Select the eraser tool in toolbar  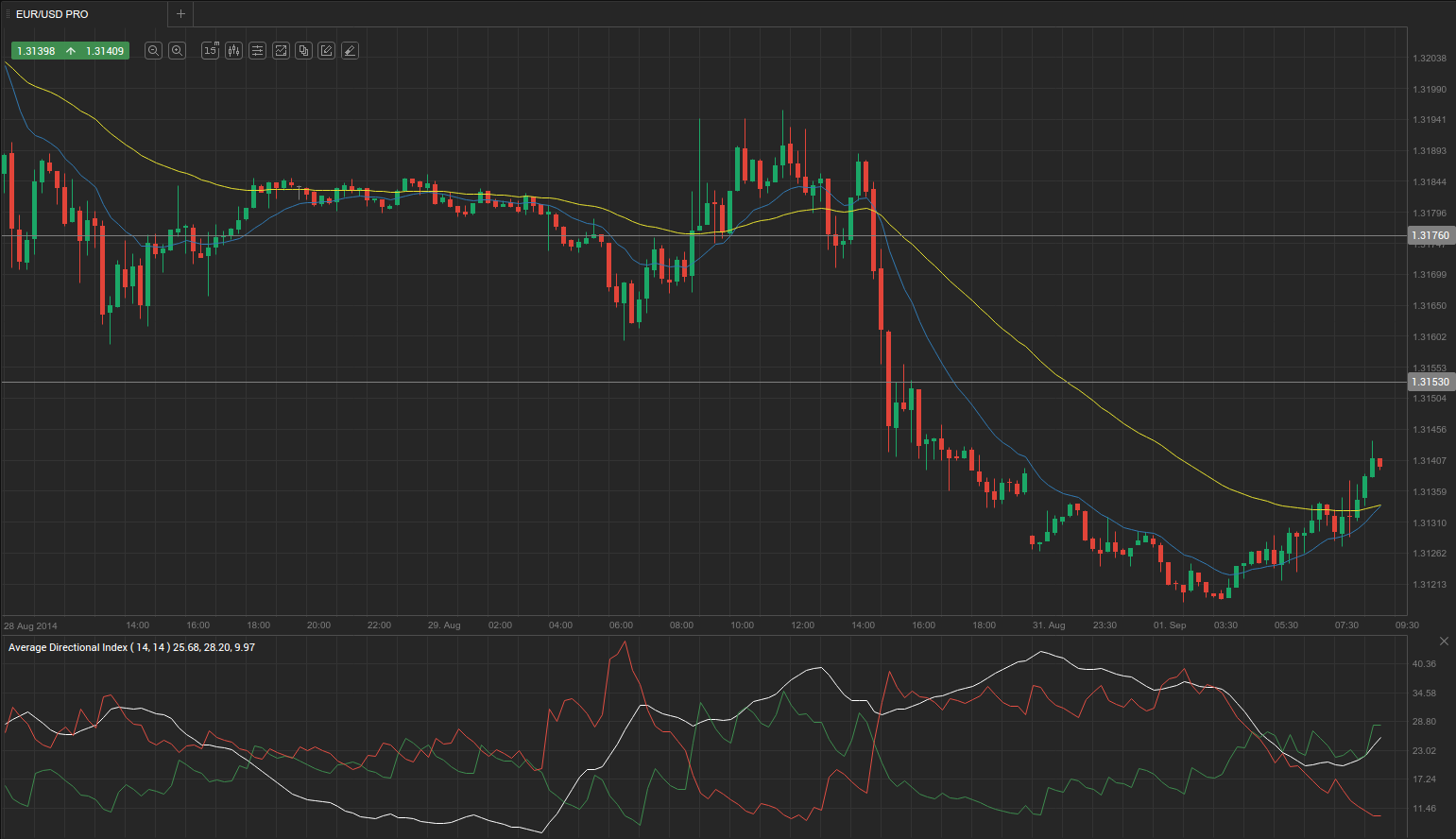tap(350, 51)
